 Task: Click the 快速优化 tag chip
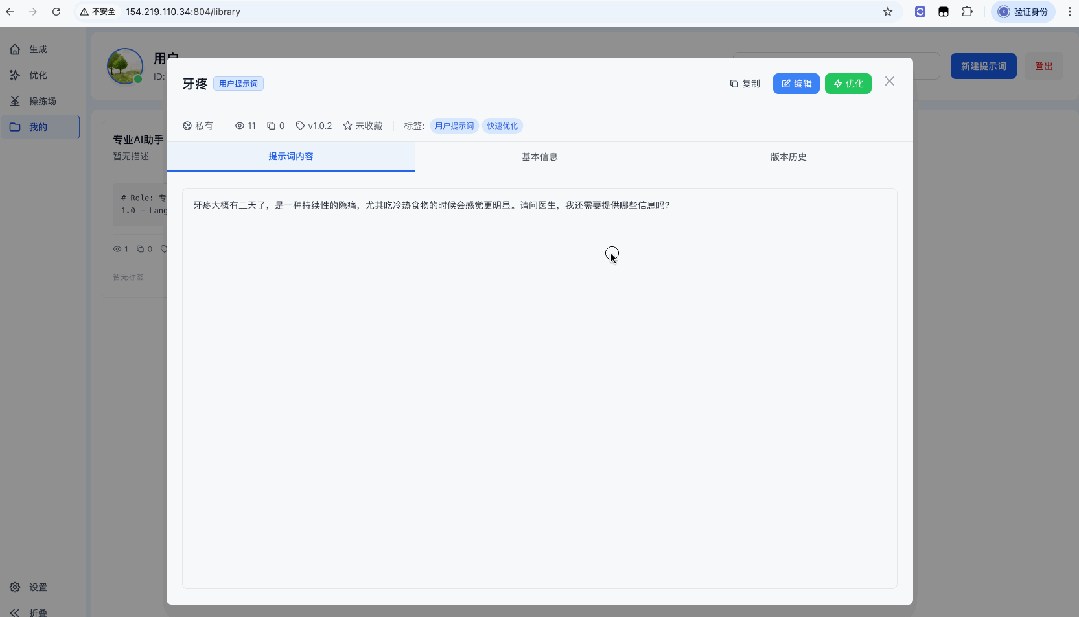click(x=503, y=126)
